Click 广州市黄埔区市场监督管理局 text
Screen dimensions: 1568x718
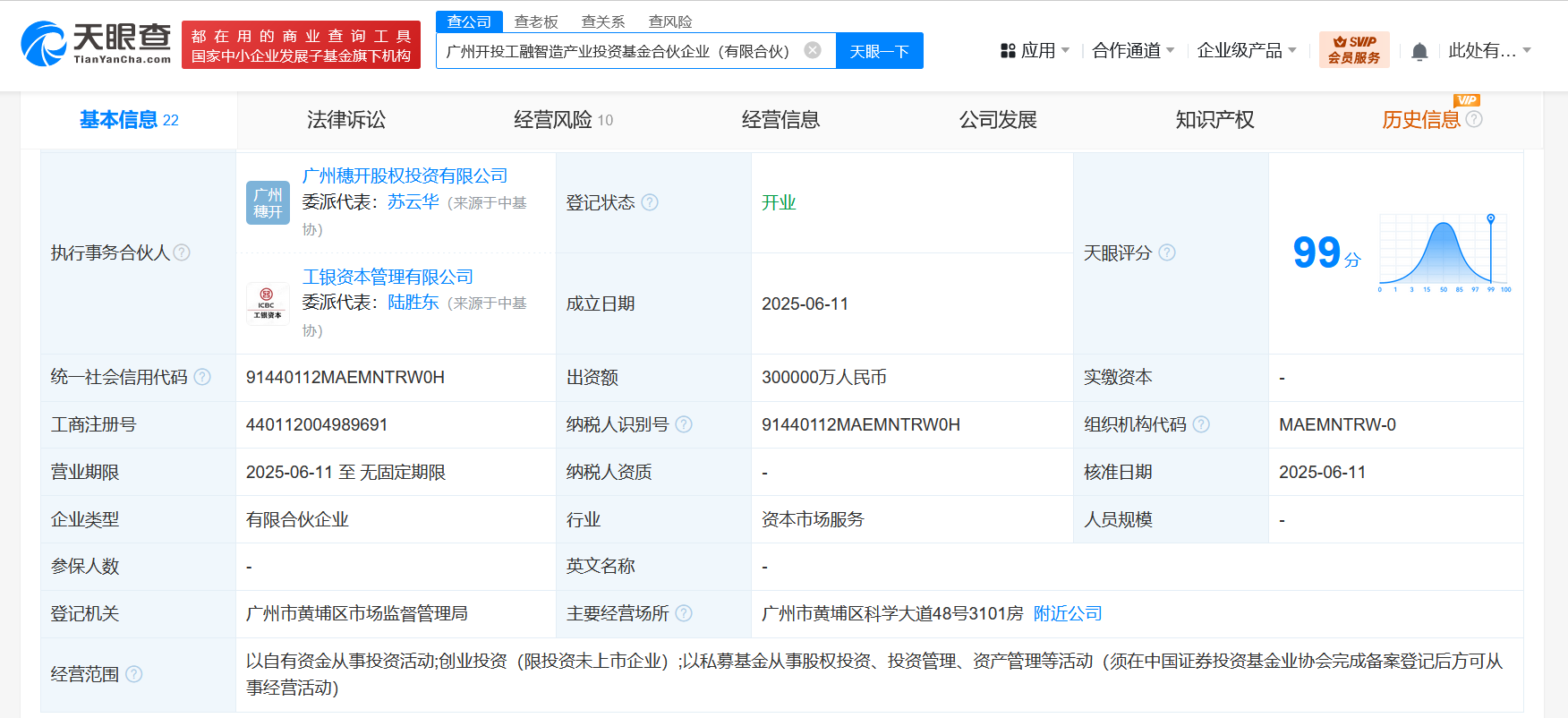click(x=357, y=613)
